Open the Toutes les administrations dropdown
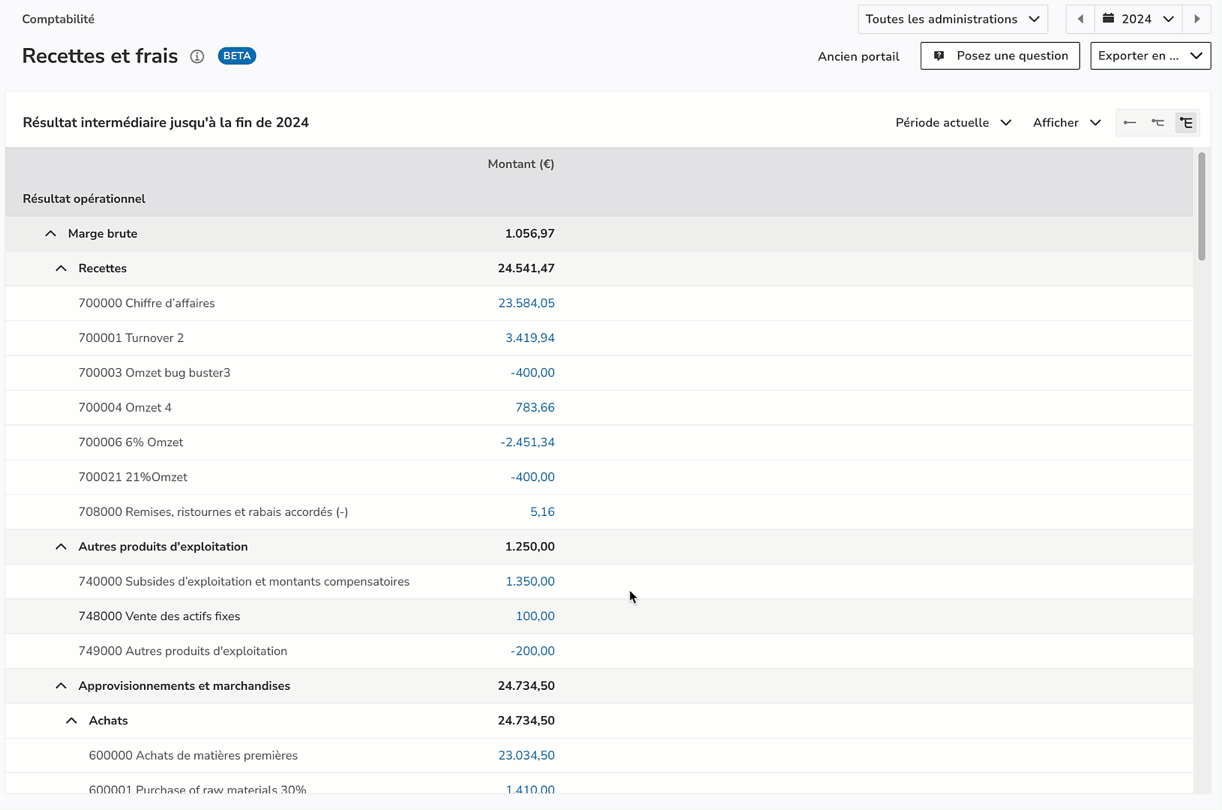The width and height of the screenshot is (1222, 810). [x=952, y=19]
